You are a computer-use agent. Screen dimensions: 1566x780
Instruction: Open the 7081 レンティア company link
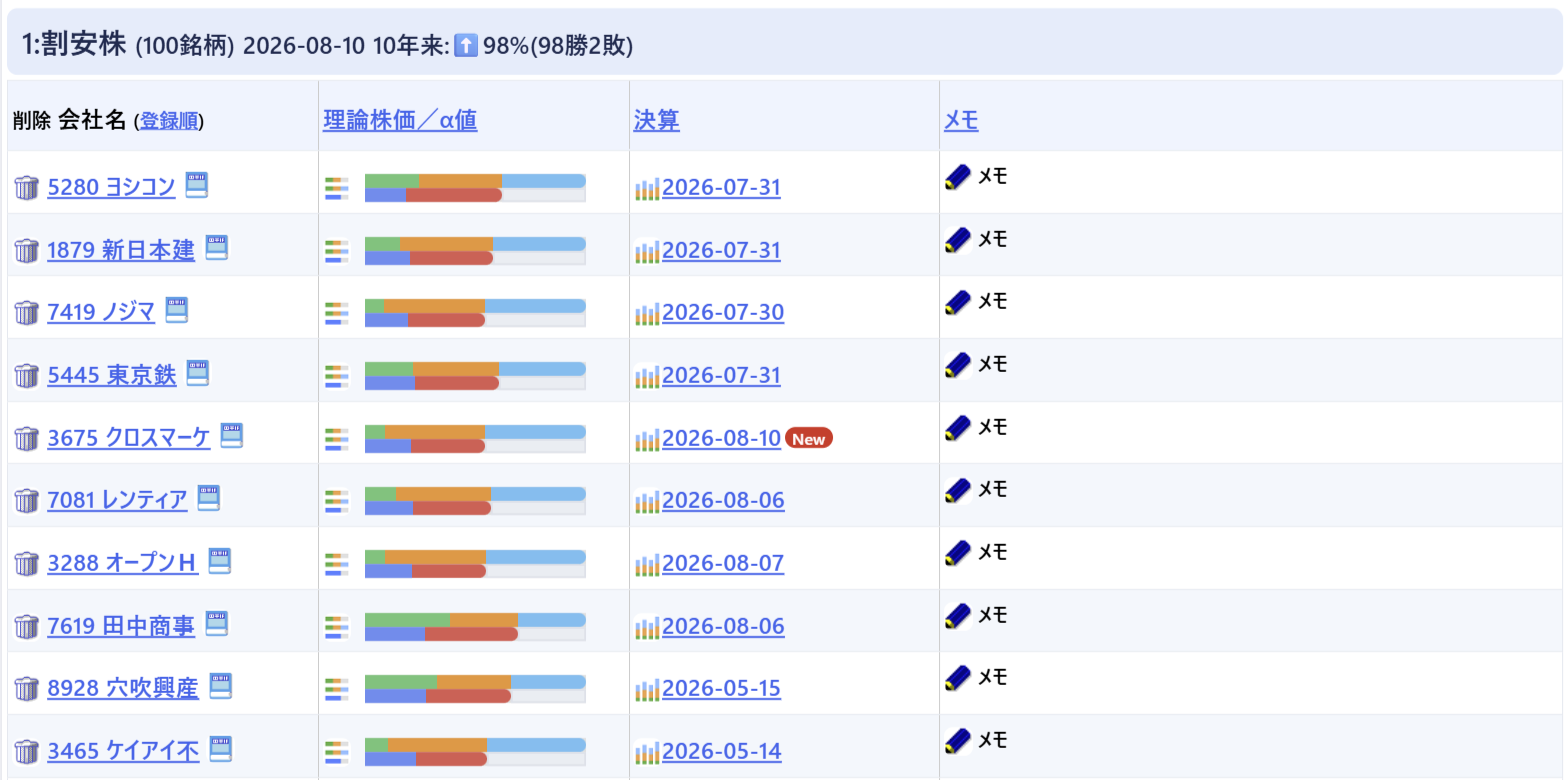117,500
